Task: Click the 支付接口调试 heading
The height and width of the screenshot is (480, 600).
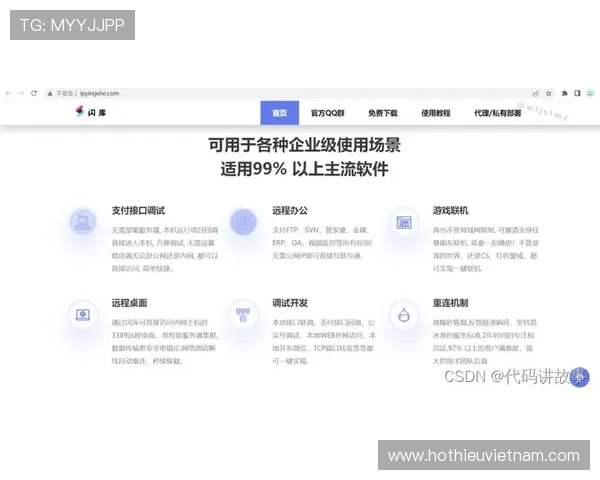Action: click(x=138, y=211)
